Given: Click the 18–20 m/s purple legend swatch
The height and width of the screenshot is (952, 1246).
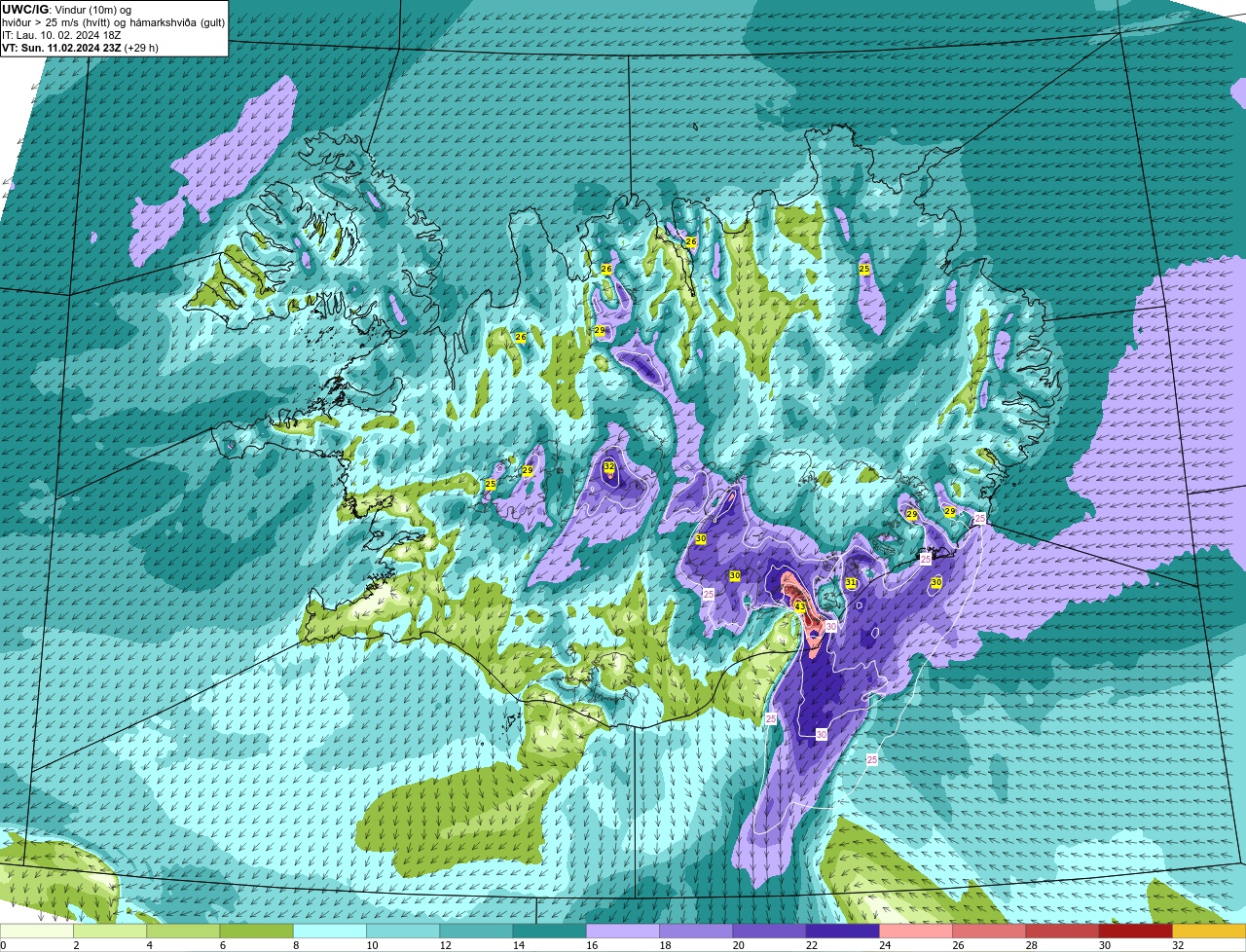Looking at the screenshot, I should pyautogui.click(x=696, y=932).
